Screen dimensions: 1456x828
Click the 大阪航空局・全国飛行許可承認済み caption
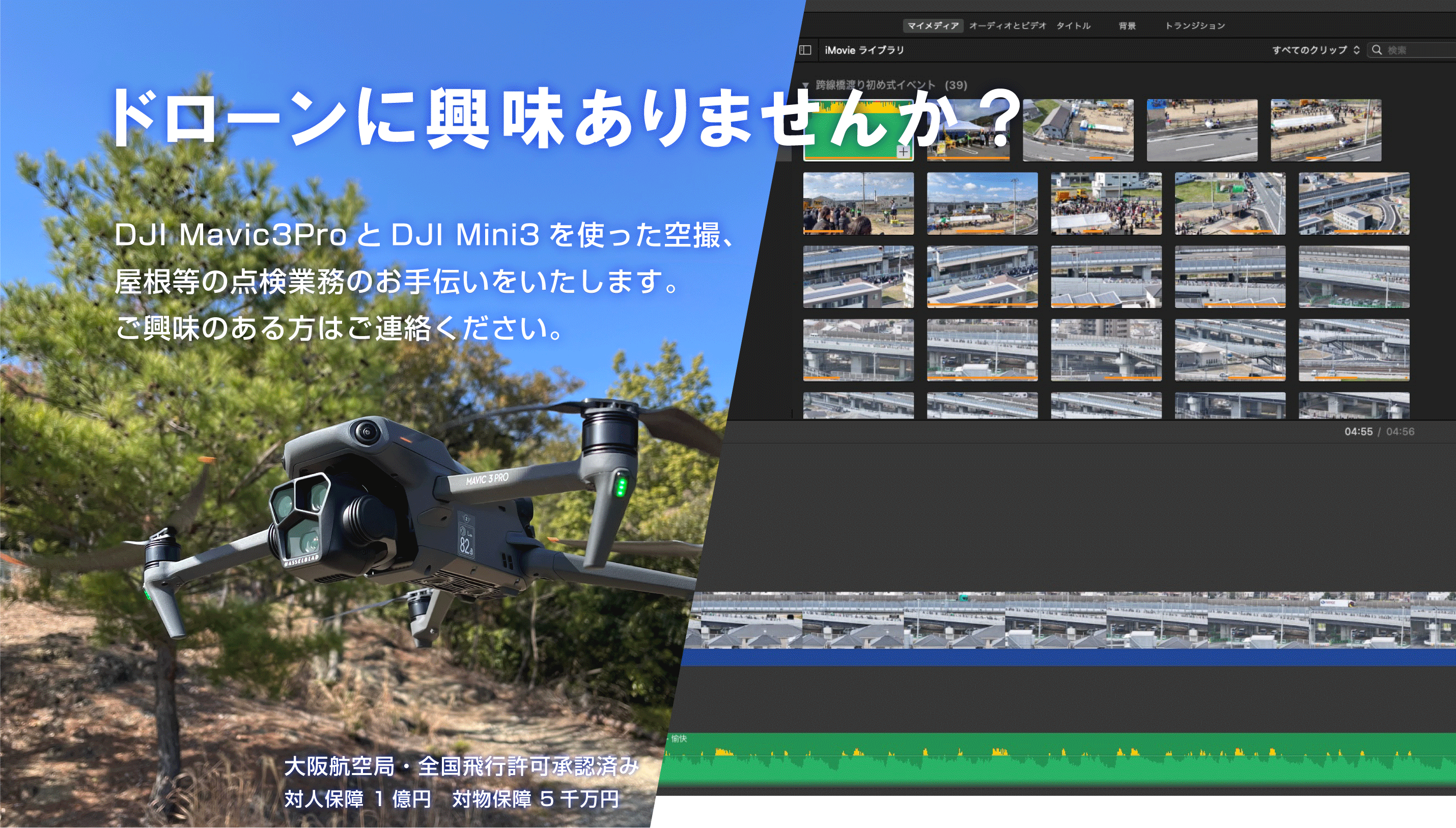click(x=461, y=766)
